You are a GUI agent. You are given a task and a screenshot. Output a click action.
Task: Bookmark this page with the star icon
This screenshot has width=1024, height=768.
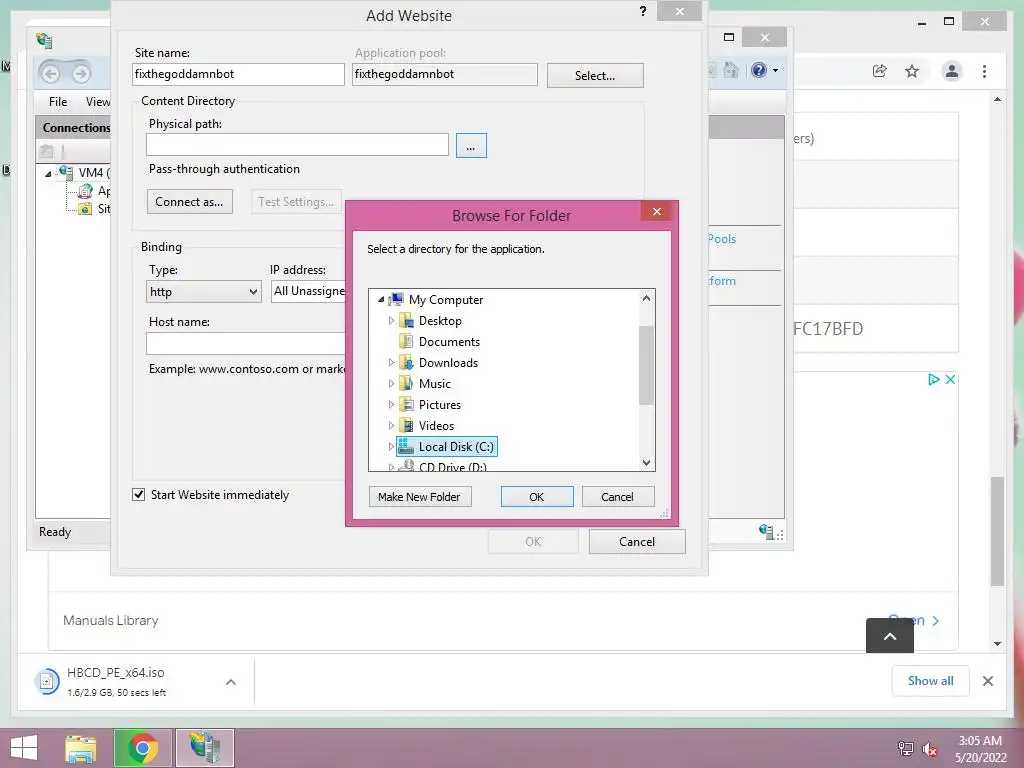click(912, 71)
